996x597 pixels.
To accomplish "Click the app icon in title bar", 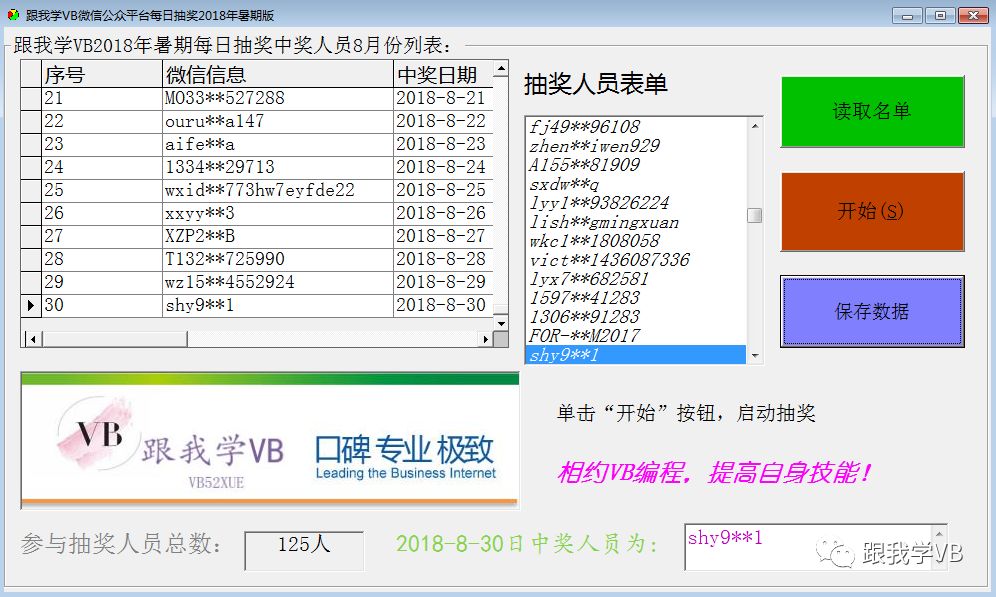I will [x=13, y=15].
